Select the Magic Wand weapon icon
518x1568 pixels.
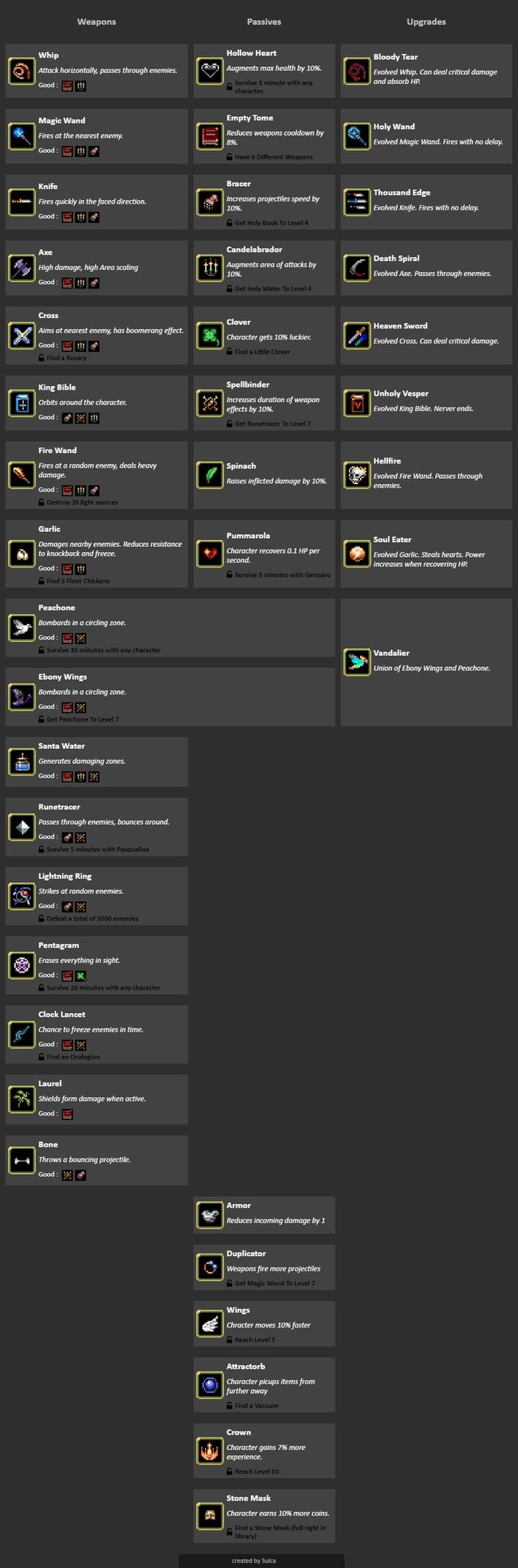[22, 136]
